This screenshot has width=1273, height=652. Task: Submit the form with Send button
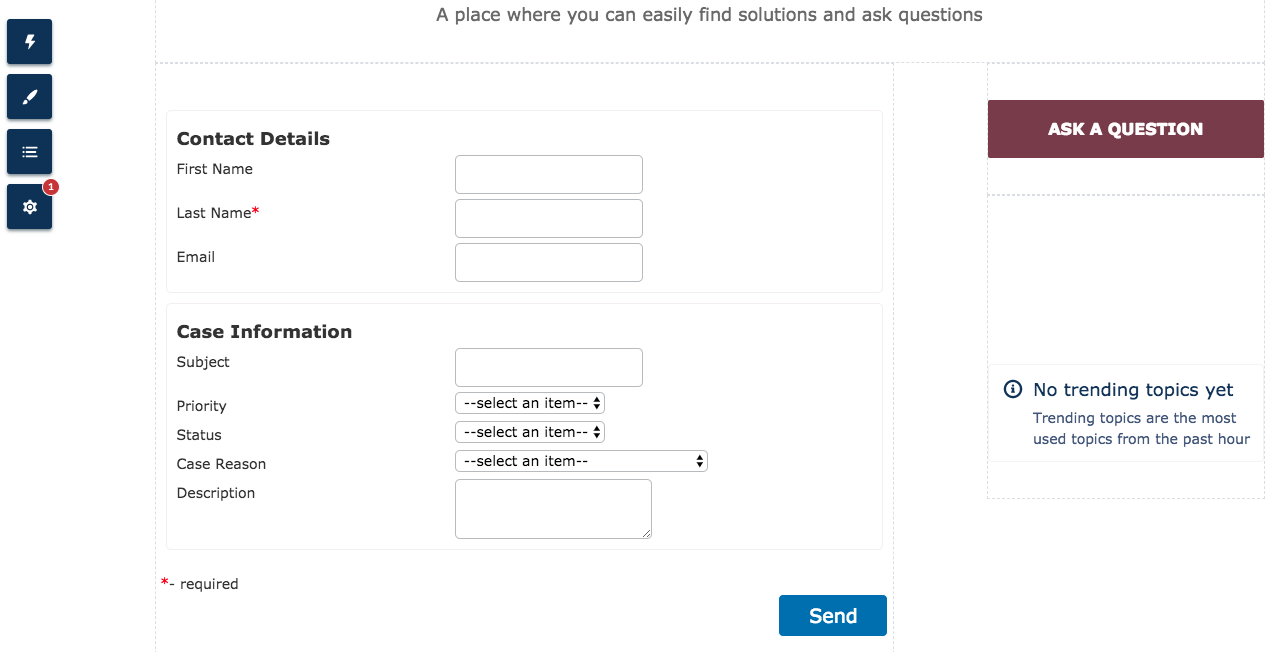click(832, 616)
